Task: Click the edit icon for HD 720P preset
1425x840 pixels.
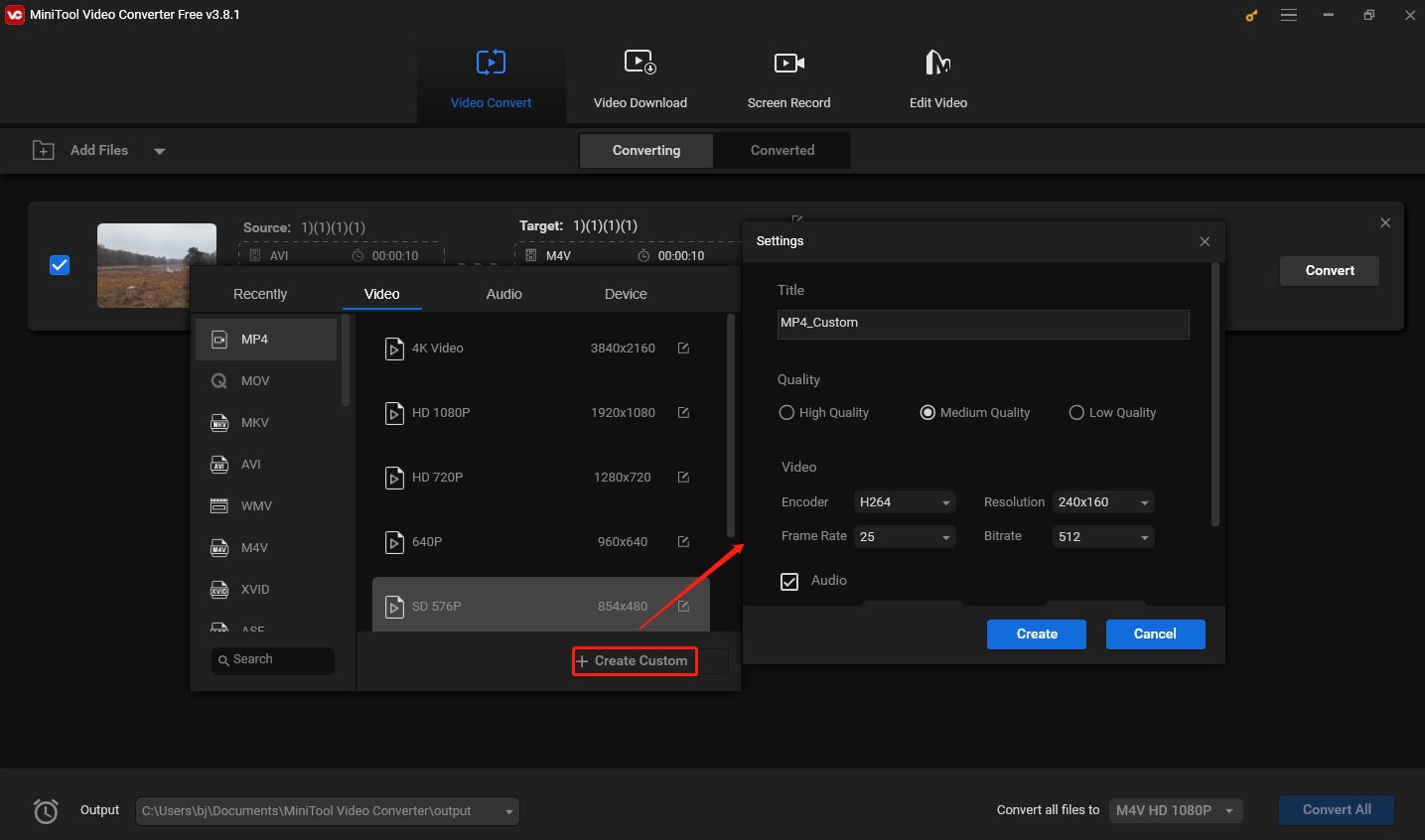Action: (683, 478)
